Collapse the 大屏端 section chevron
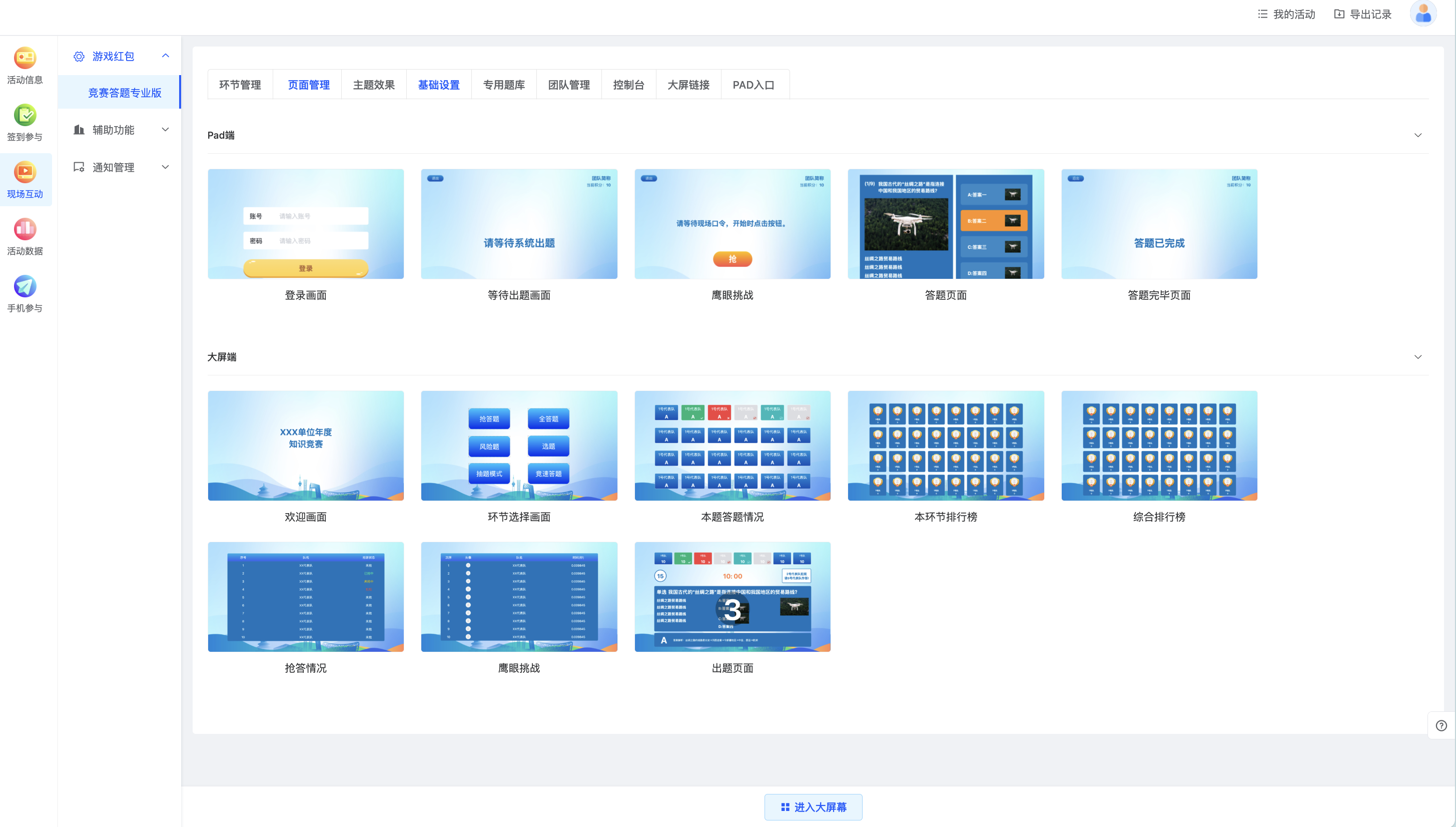The width and height of the screenshot is (1456, 827). point(1417,357)
